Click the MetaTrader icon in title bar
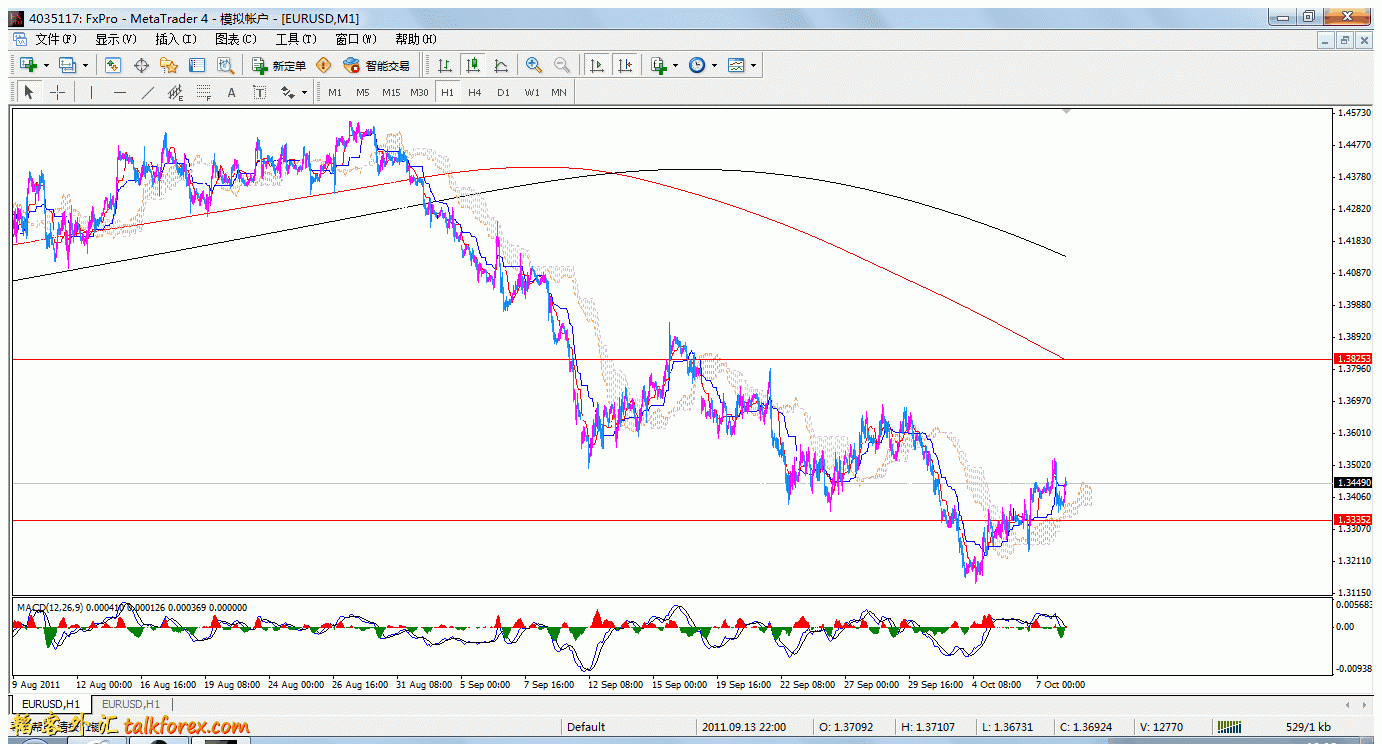Viewport: 1382px width, 744px height. (15, 18)
